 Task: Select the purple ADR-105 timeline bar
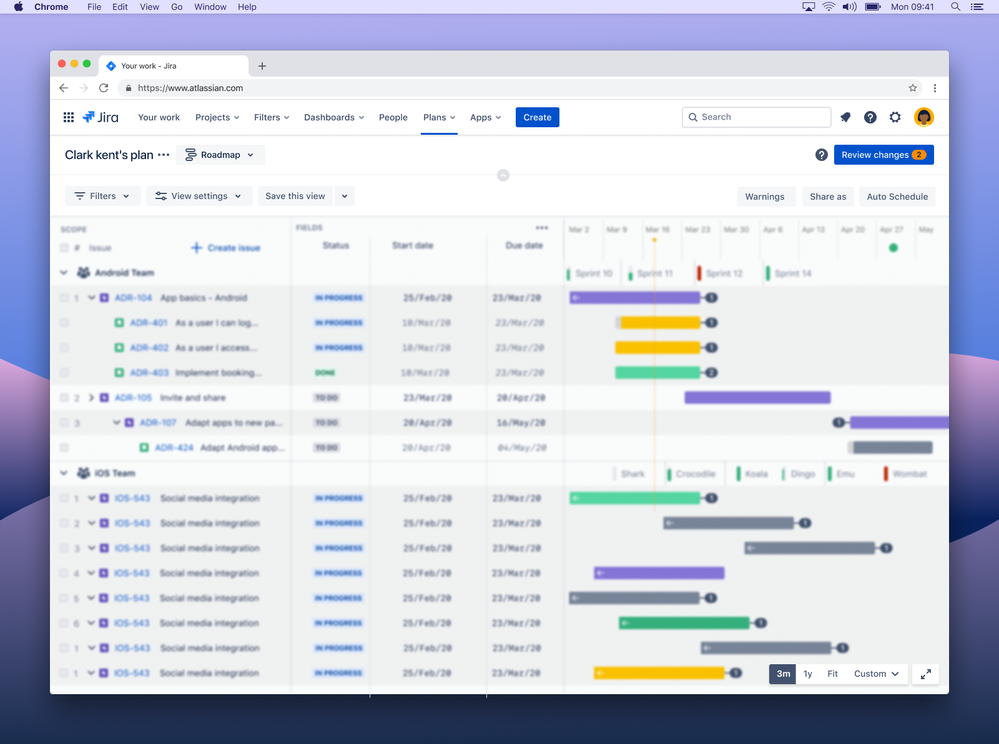coord(757,397)
